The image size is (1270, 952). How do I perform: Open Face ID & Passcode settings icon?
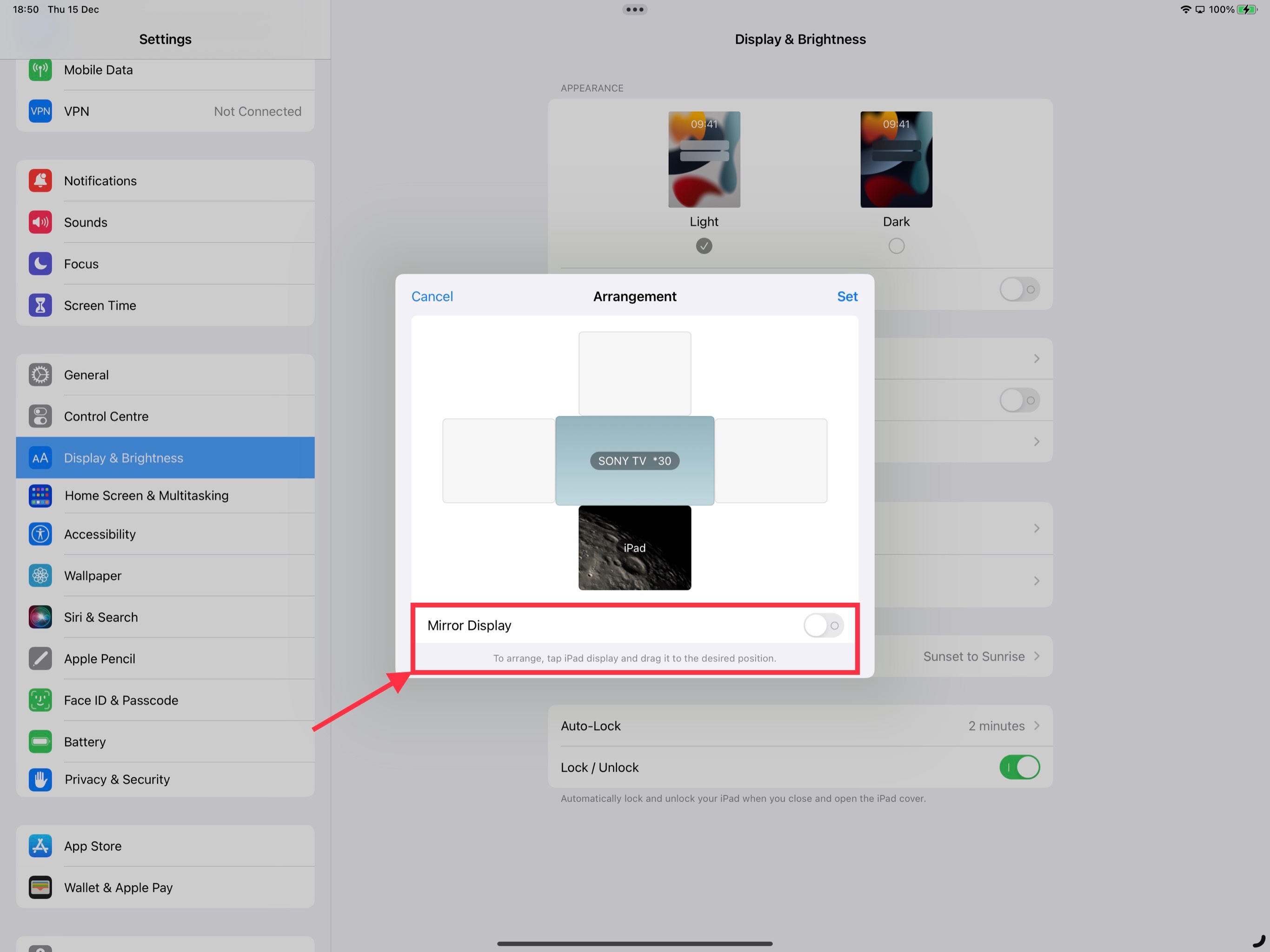[x=40, y=700]
